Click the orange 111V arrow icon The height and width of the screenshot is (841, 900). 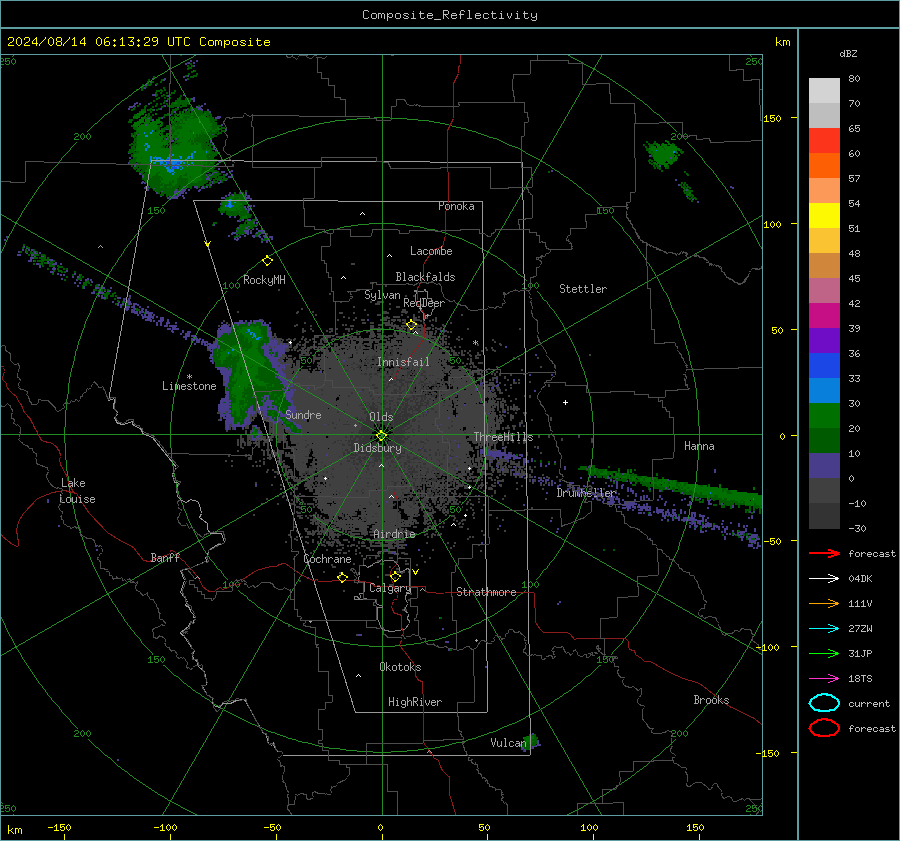click(824, 603)
